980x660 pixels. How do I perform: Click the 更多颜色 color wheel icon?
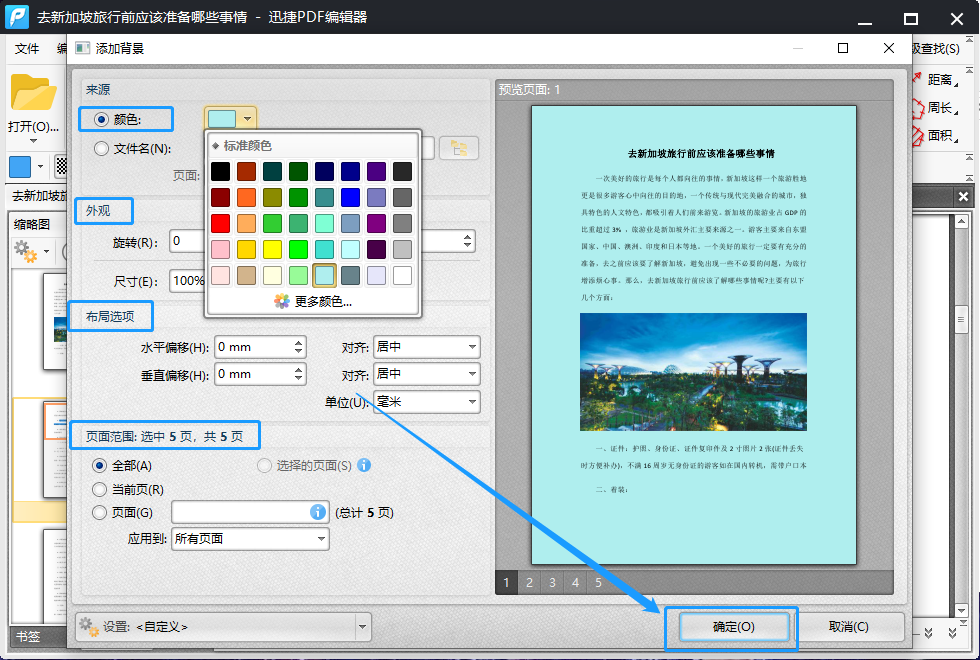tap(282, 301)
